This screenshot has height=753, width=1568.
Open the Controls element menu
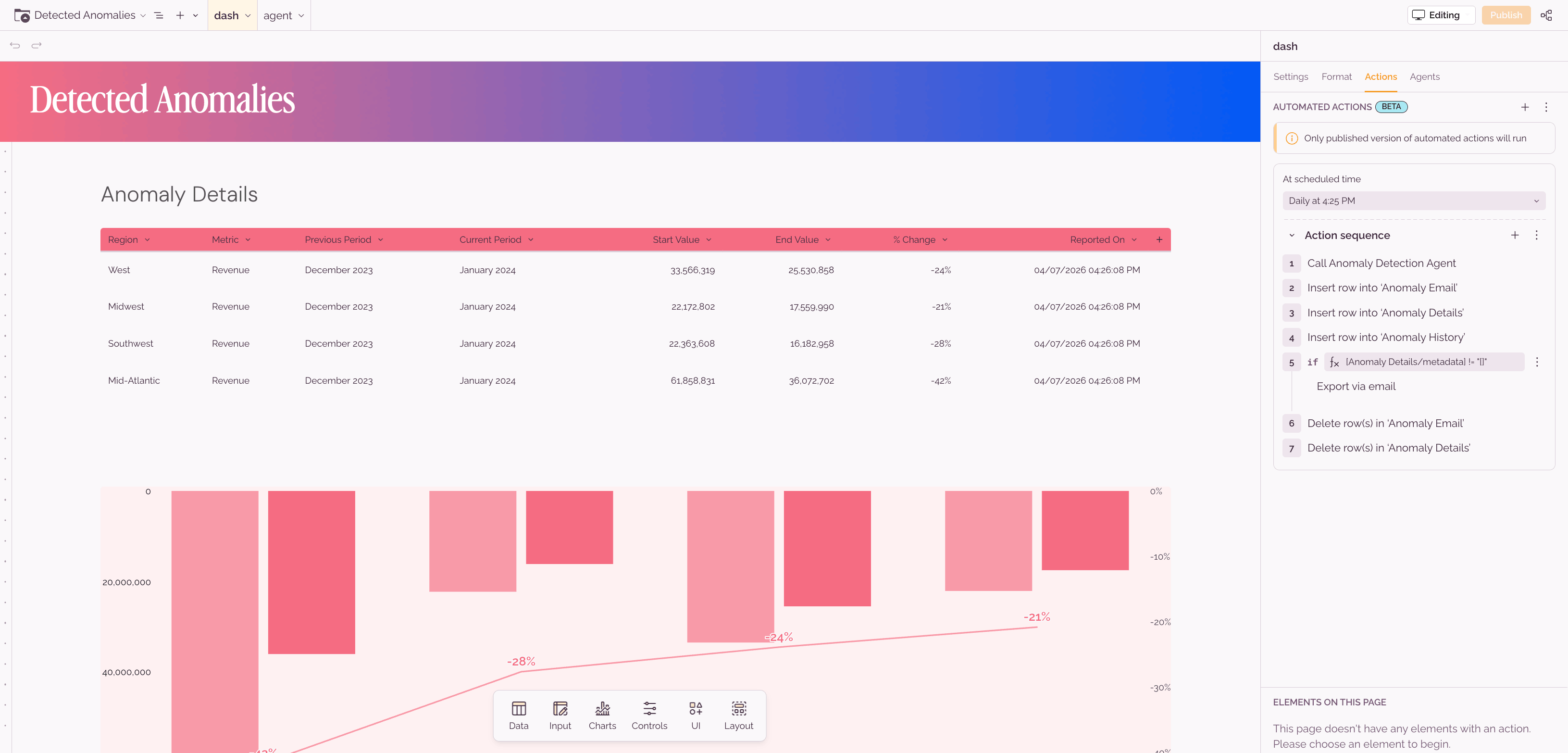(649, 715)
